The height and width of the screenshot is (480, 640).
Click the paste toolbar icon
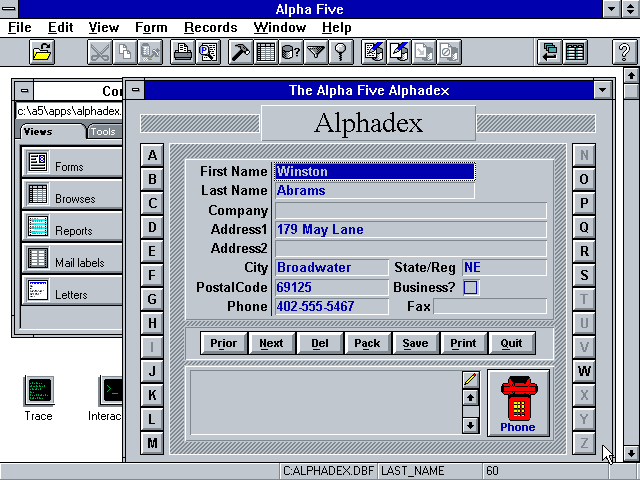pyautogui.click(x=150, y=52)
